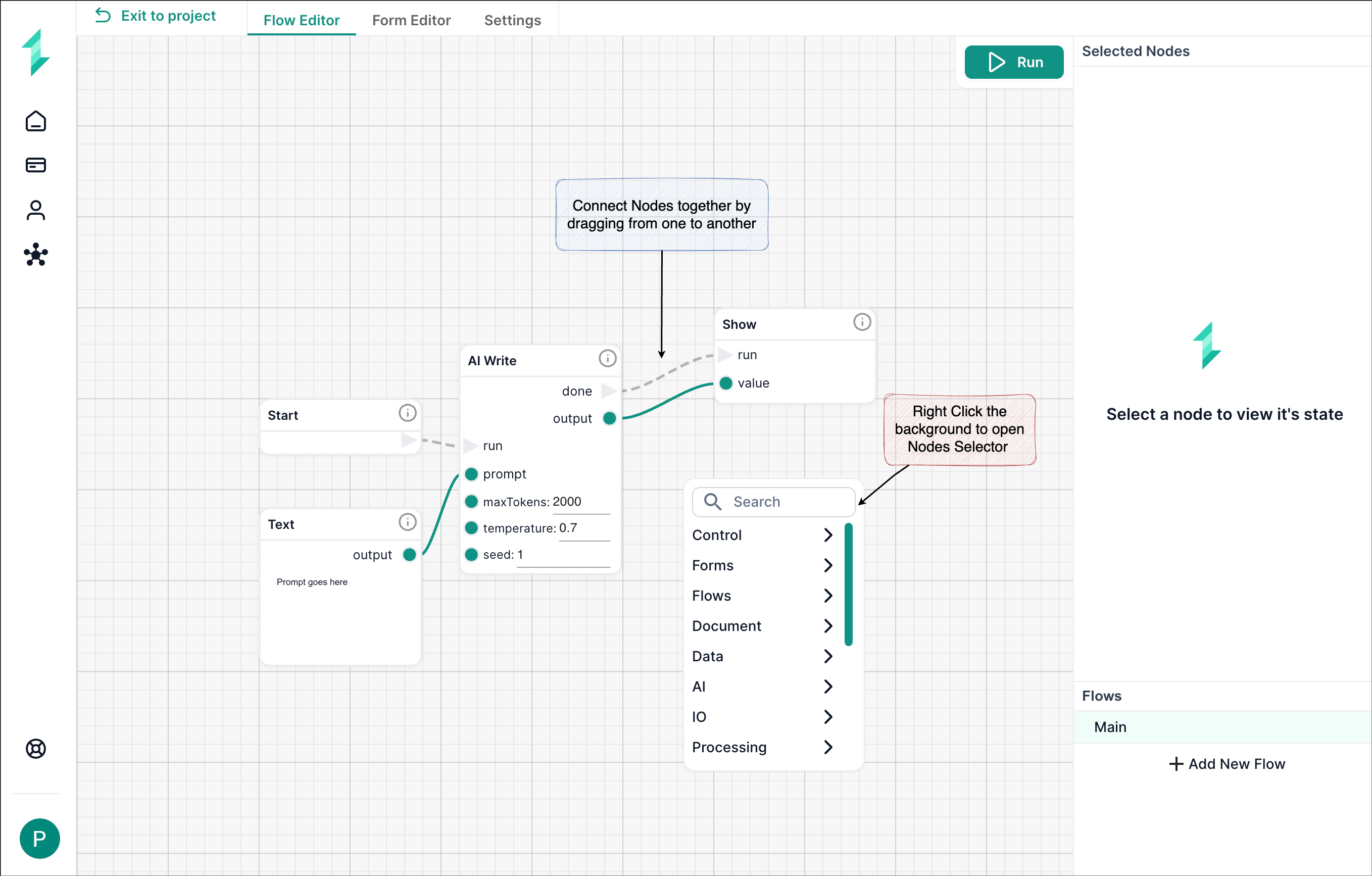Expand the Processing node category

(762, 747)
